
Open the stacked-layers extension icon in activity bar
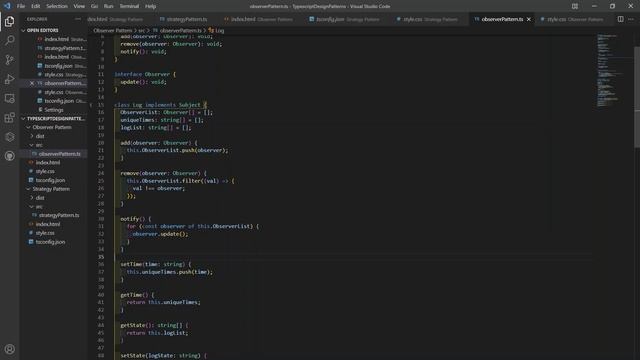coord(9,137)
